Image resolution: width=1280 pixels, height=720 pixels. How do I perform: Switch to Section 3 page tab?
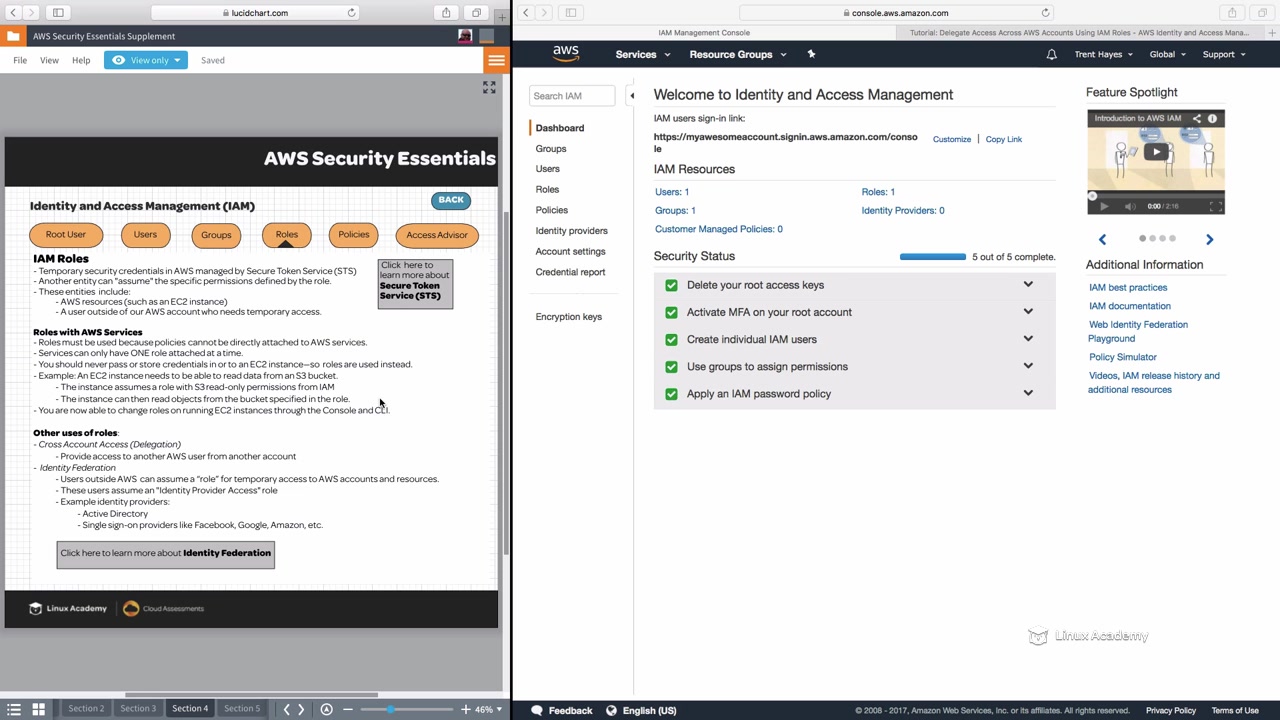coord(138,709)
